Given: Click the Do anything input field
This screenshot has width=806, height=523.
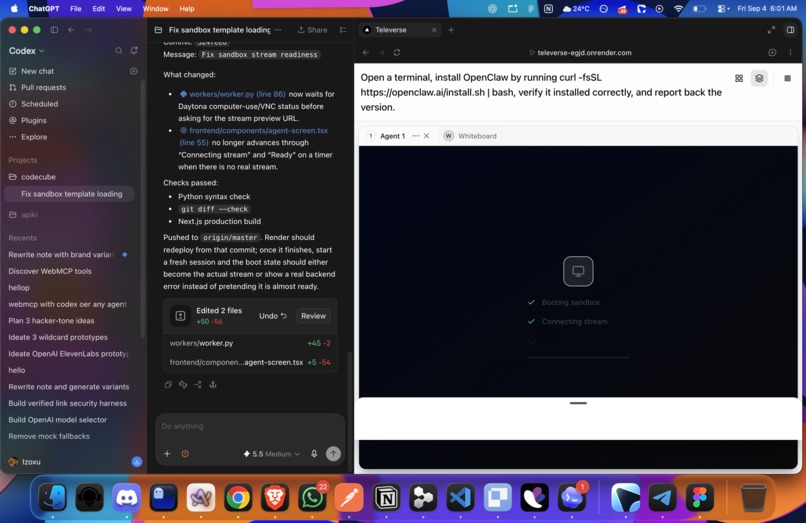Looking at the screenshot, I should tap(250, 426).
